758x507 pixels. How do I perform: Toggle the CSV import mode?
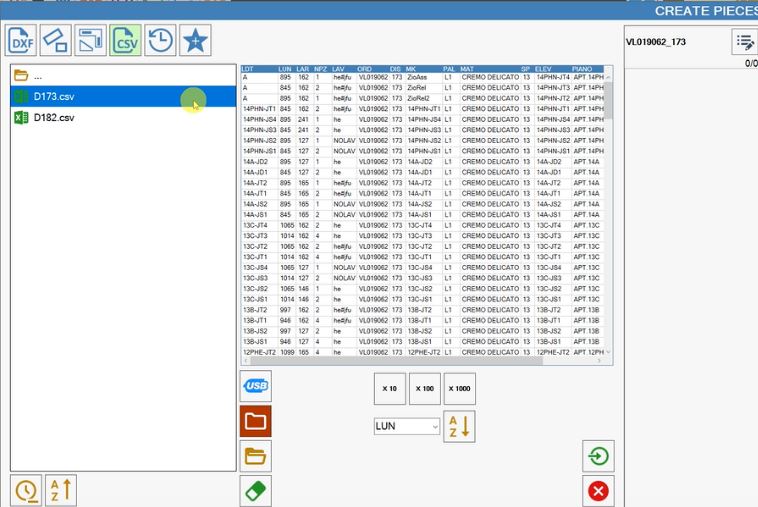[126, 40]
